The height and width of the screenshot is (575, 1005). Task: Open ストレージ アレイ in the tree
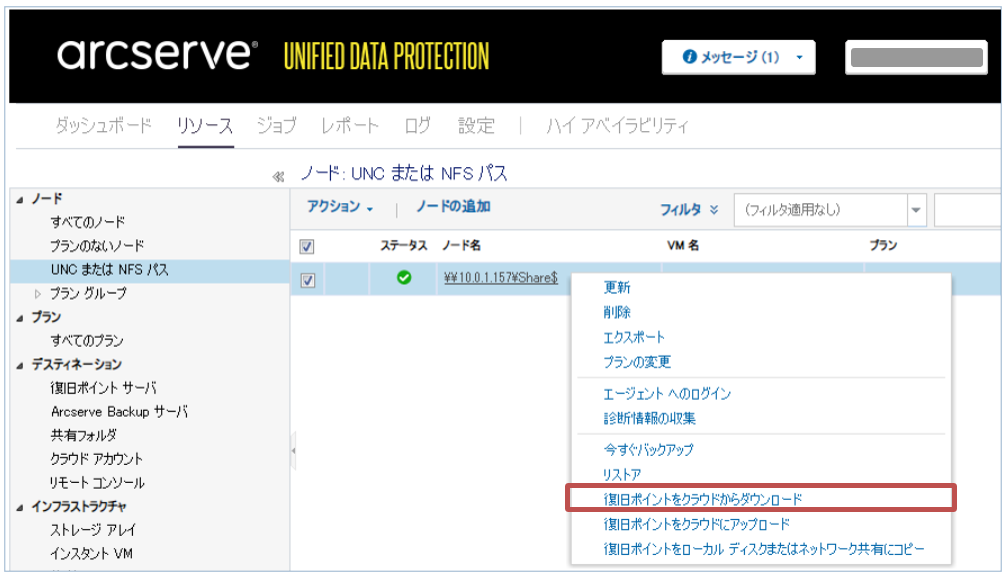pyautogui.click(x=94, y=531)
